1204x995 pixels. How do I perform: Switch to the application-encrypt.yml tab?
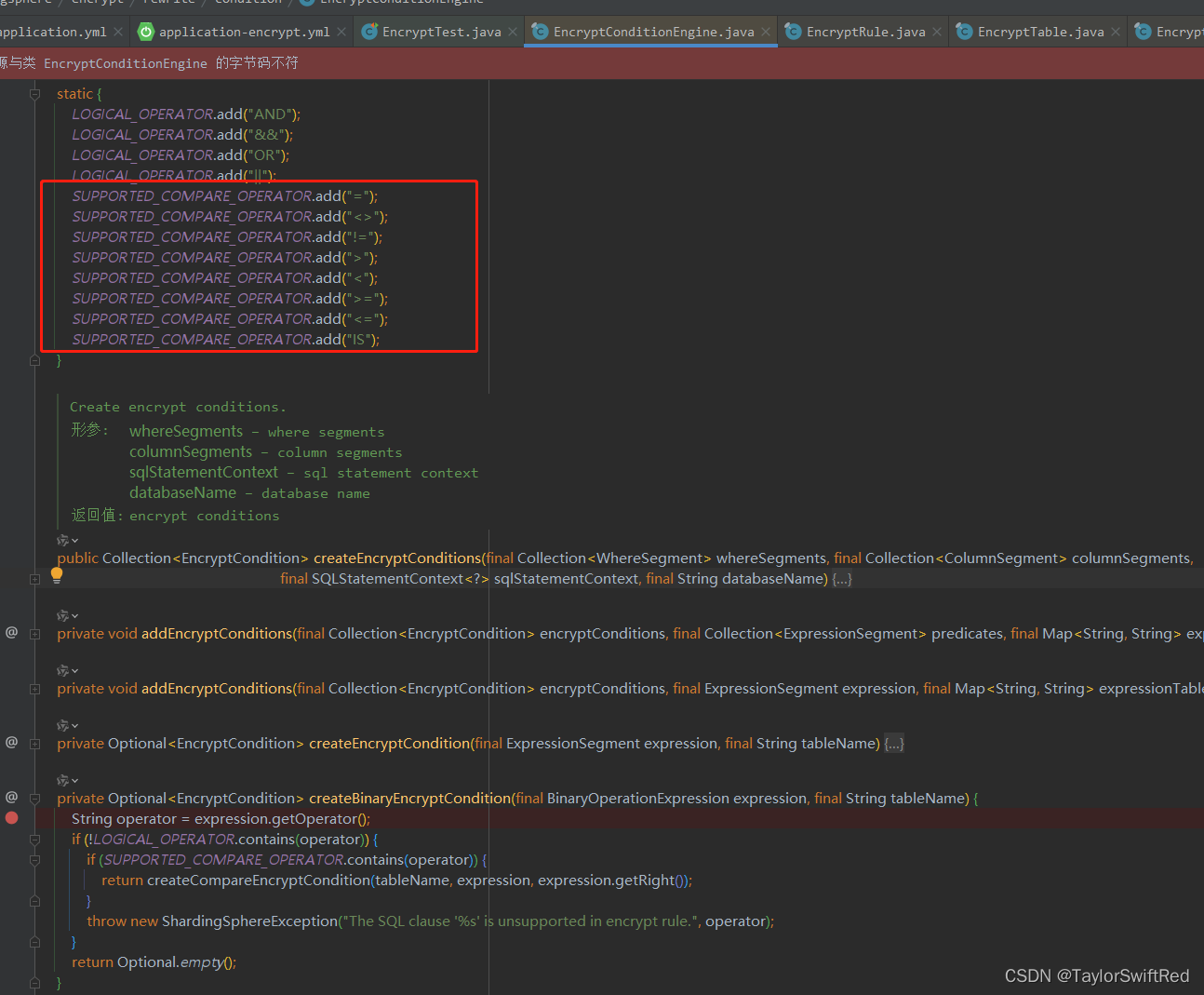pos(244,32)
